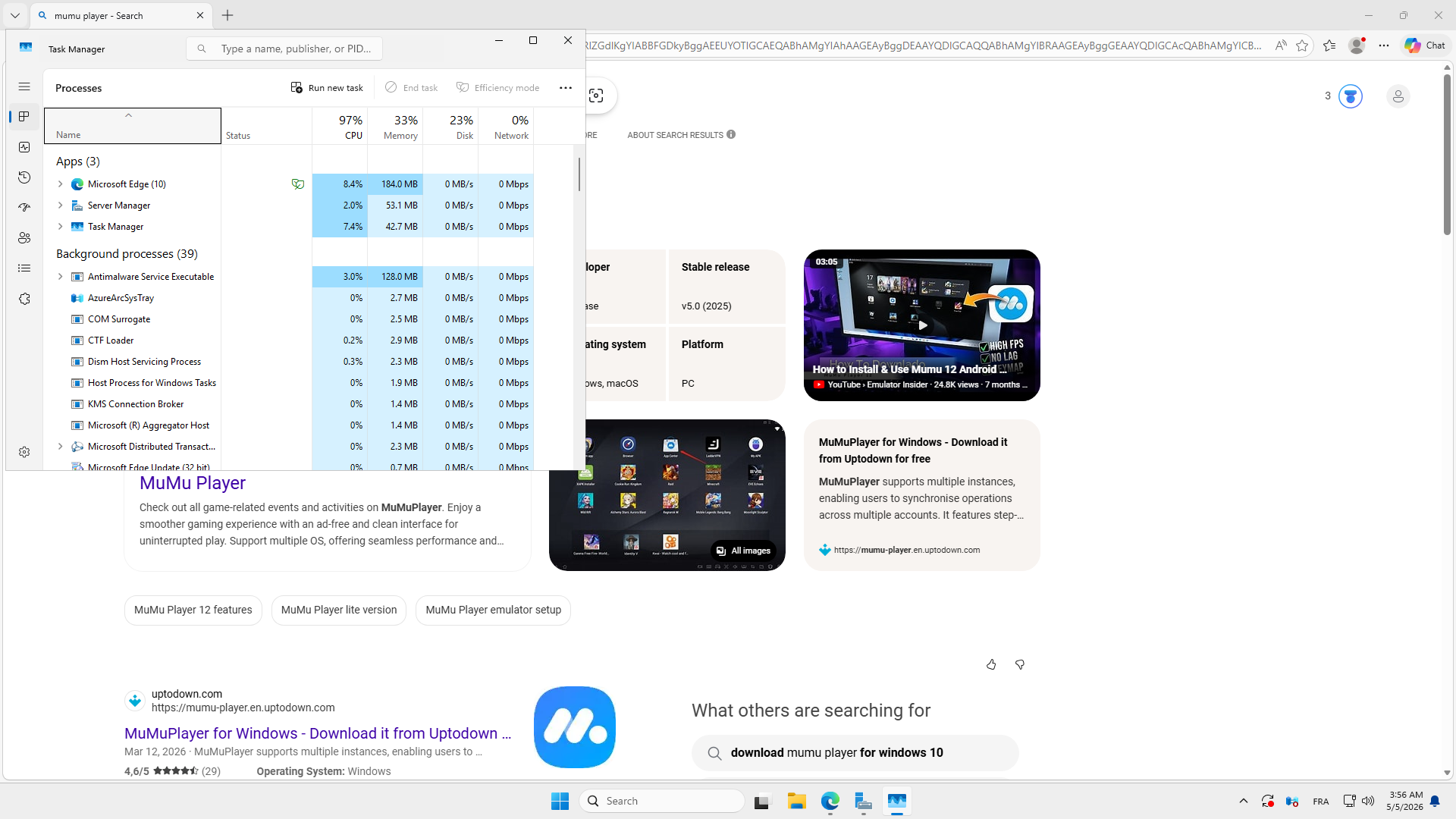Sort processes by Name column header
The image size is (1456, 819).
click(x=133, y=126)
